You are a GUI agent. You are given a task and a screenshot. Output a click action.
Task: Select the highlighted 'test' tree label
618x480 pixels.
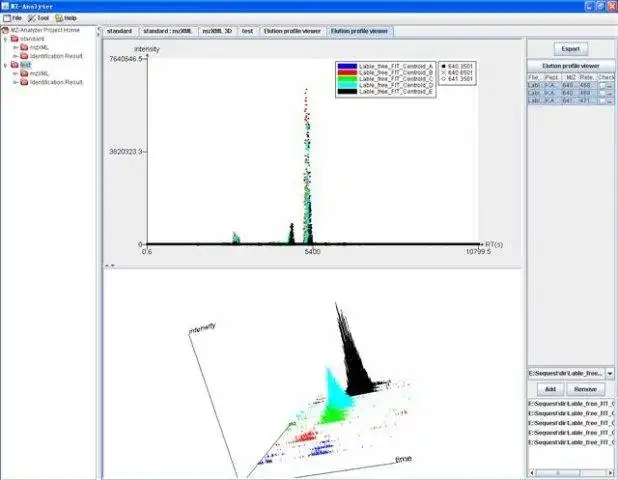click(x=26, y=65)
